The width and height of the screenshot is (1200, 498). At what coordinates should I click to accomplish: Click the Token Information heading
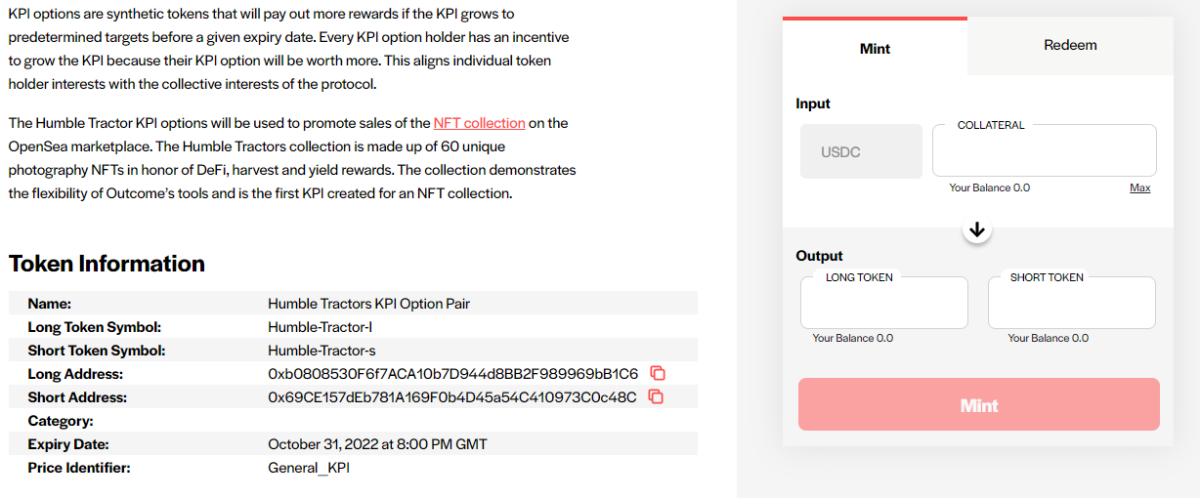pyautogui.click(x=107, y=264)
